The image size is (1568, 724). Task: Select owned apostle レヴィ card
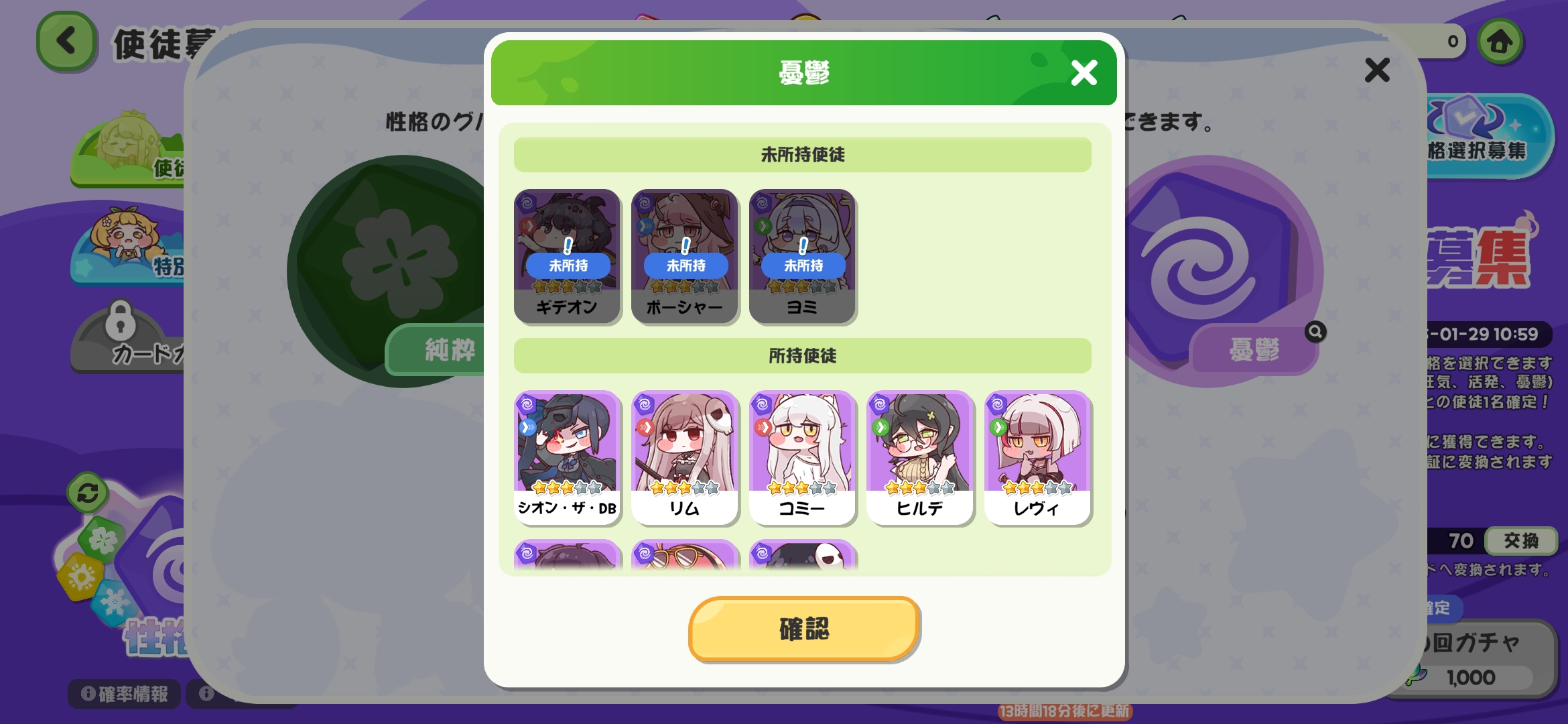(x=1037, y=458)
